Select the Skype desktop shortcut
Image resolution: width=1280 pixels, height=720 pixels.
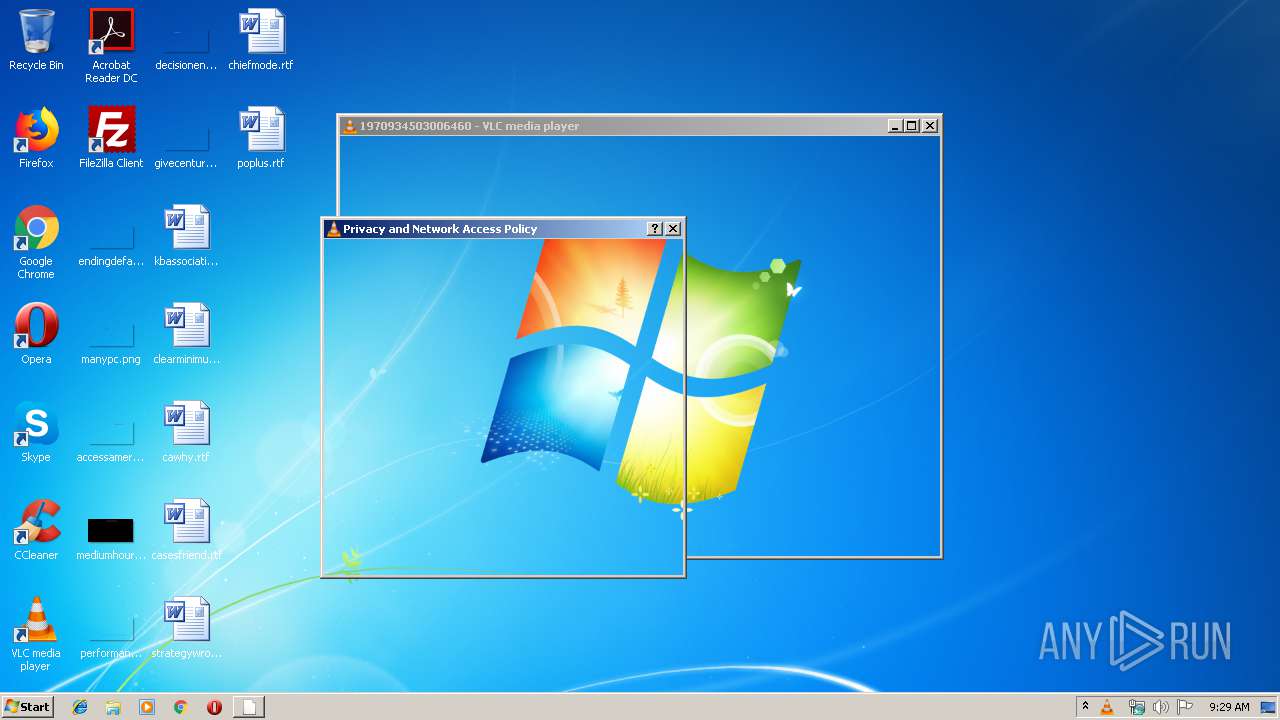click(x=36, y=432)
